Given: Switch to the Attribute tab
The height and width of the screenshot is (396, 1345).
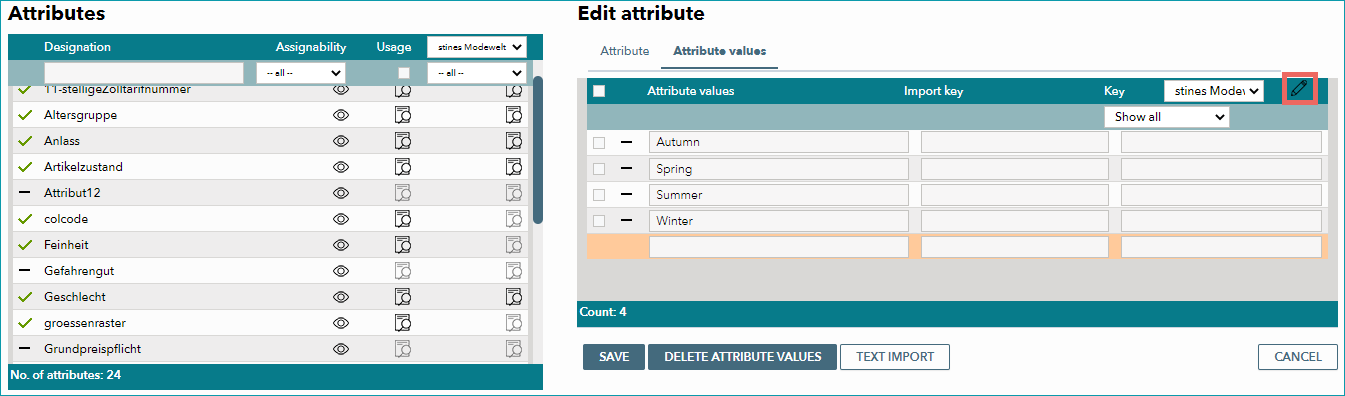Looking at the screenshot, I should click(x=624, y=51).
